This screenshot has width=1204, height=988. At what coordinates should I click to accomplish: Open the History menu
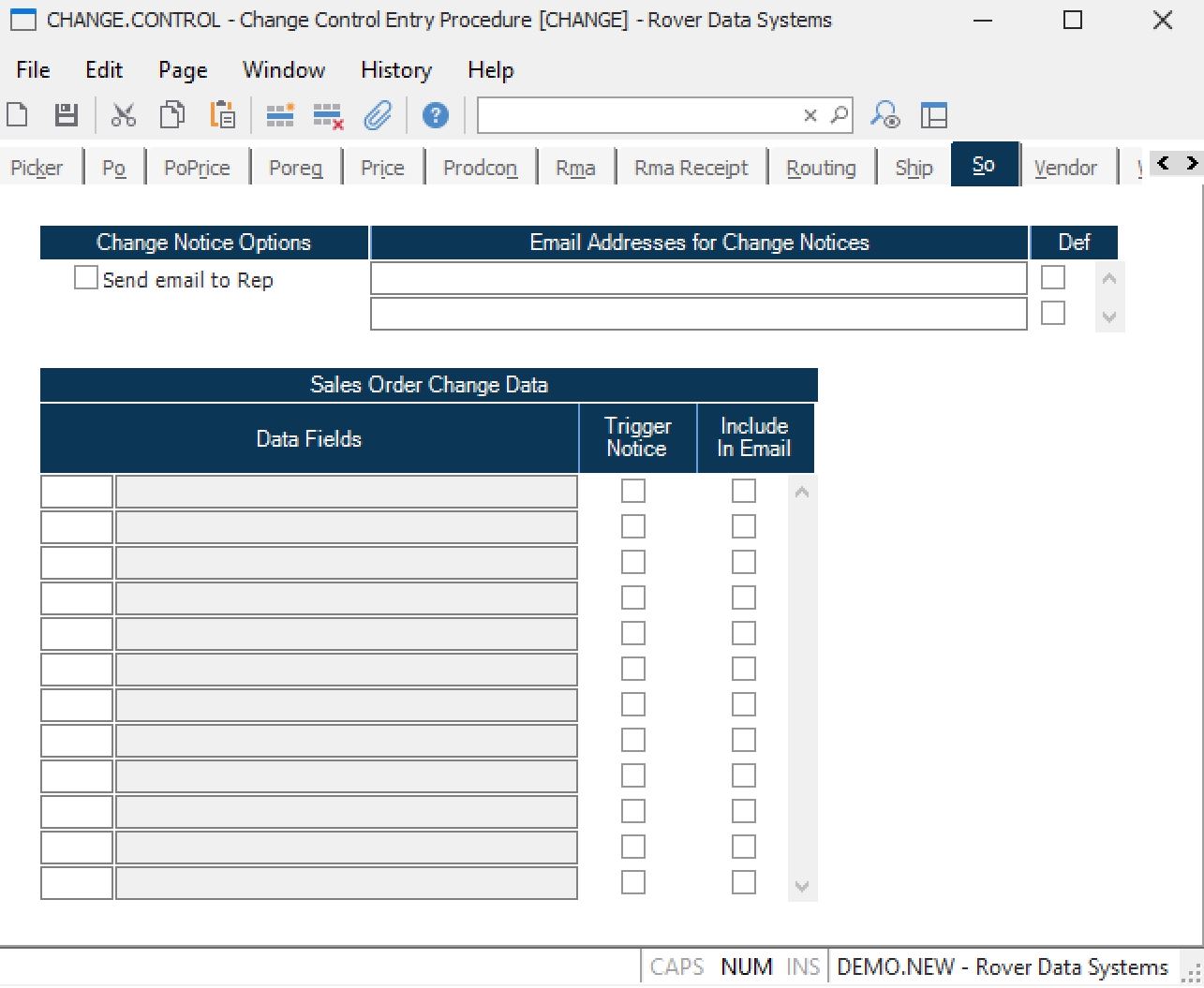tap(395, 70)
